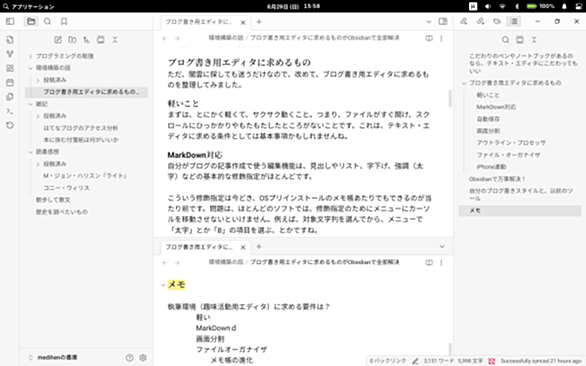586x366 pixels.
Task: Fold the メモ heading in the editor
Action: (x=163, y=285)
